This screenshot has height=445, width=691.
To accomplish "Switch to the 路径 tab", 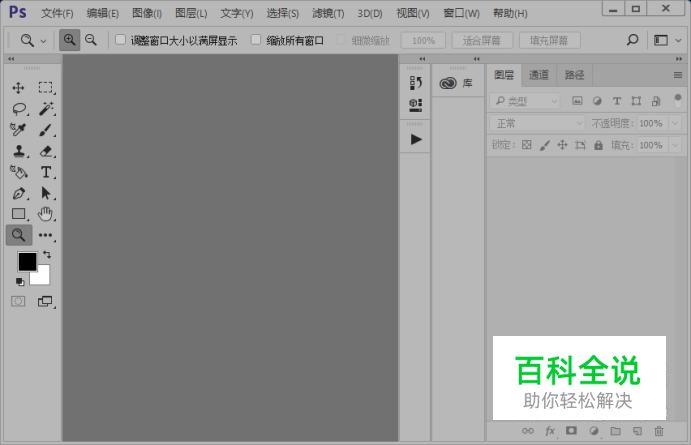I will coord(574,75).
